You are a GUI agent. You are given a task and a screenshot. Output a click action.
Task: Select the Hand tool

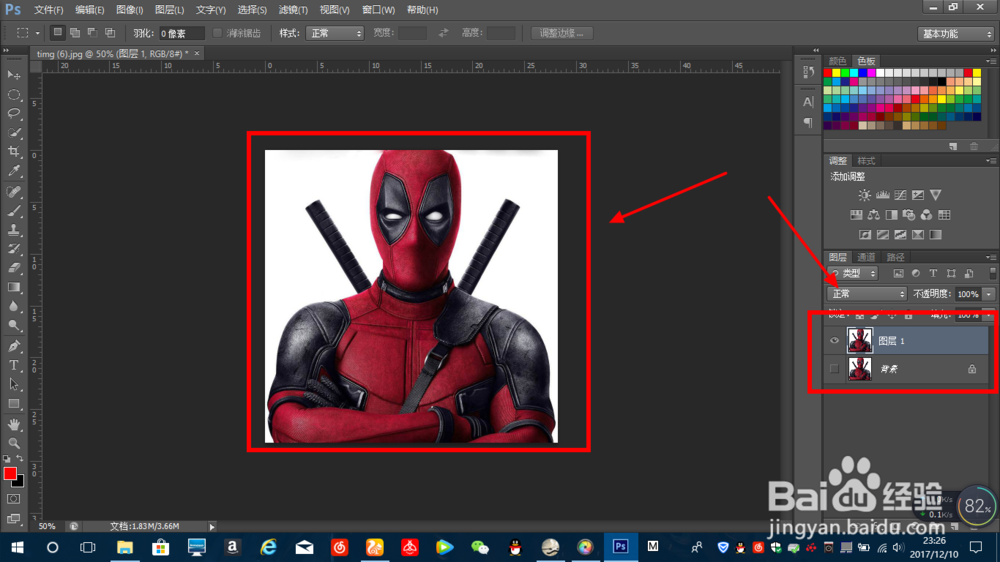click(x=14, y=423)
